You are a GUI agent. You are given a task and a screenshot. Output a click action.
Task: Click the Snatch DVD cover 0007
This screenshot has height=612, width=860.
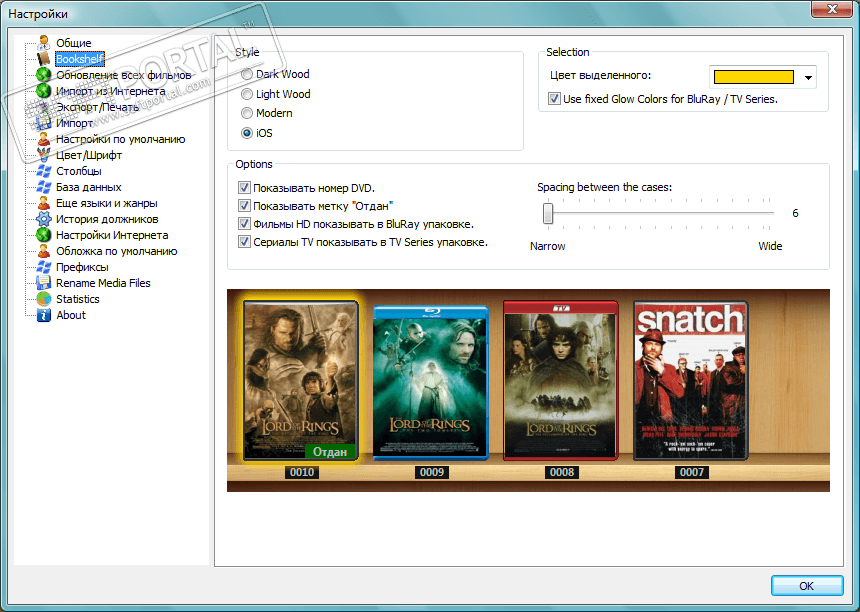click(691, 380)
